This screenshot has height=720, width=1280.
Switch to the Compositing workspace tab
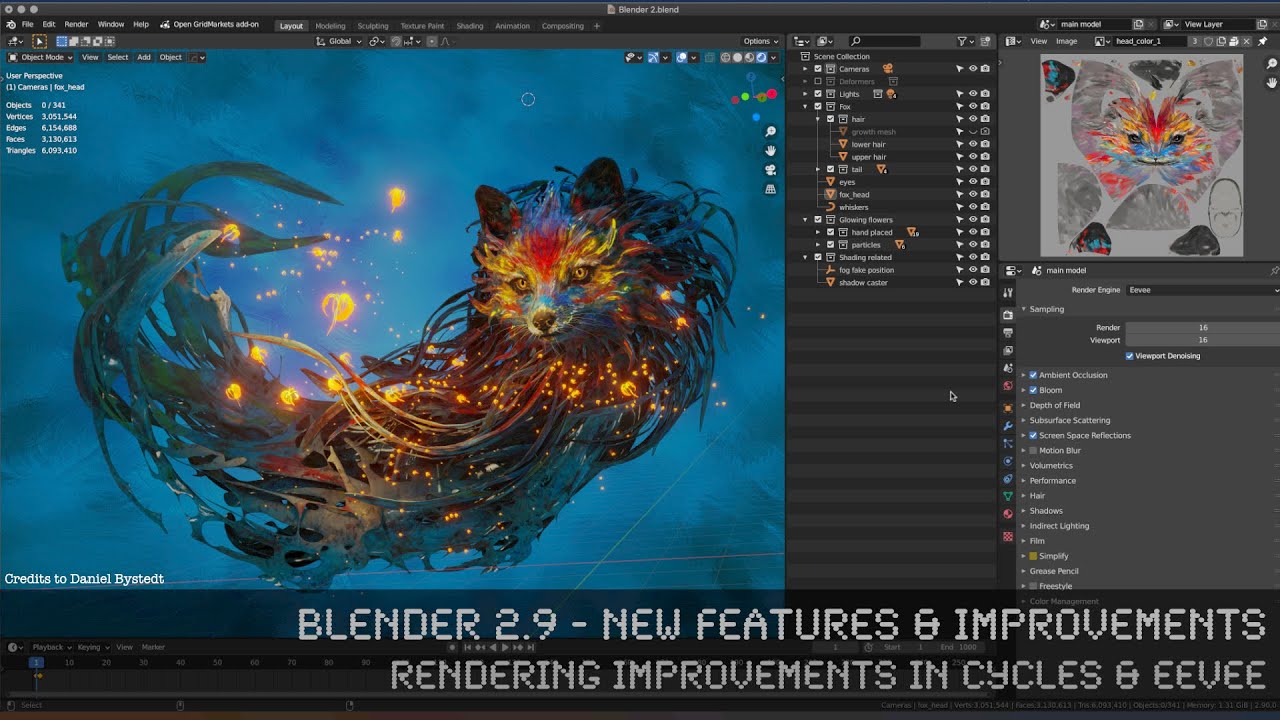[x=562, y=26]
